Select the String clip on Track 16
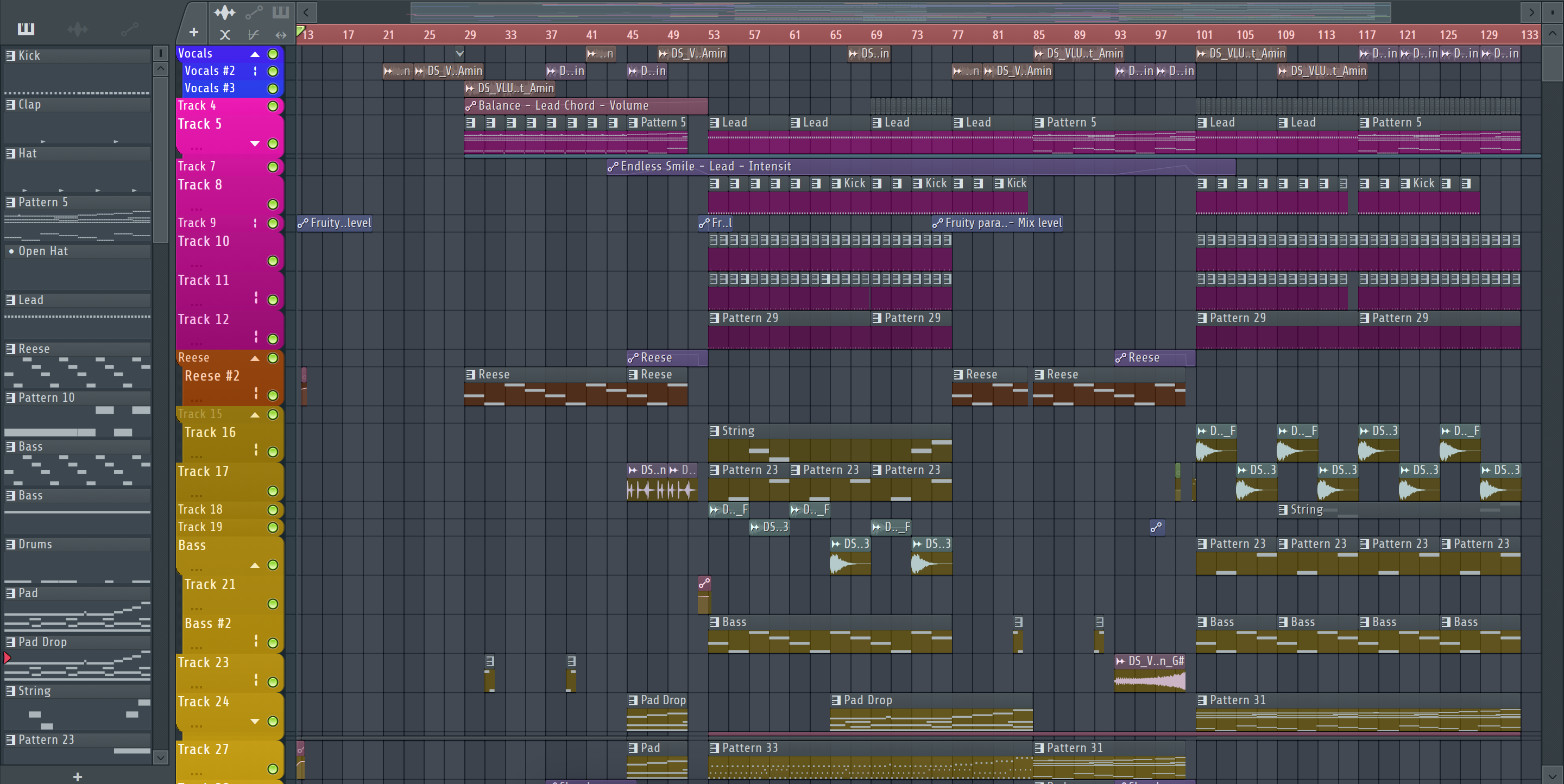Screen dimensions: 1564x784 tap(830, 443)
